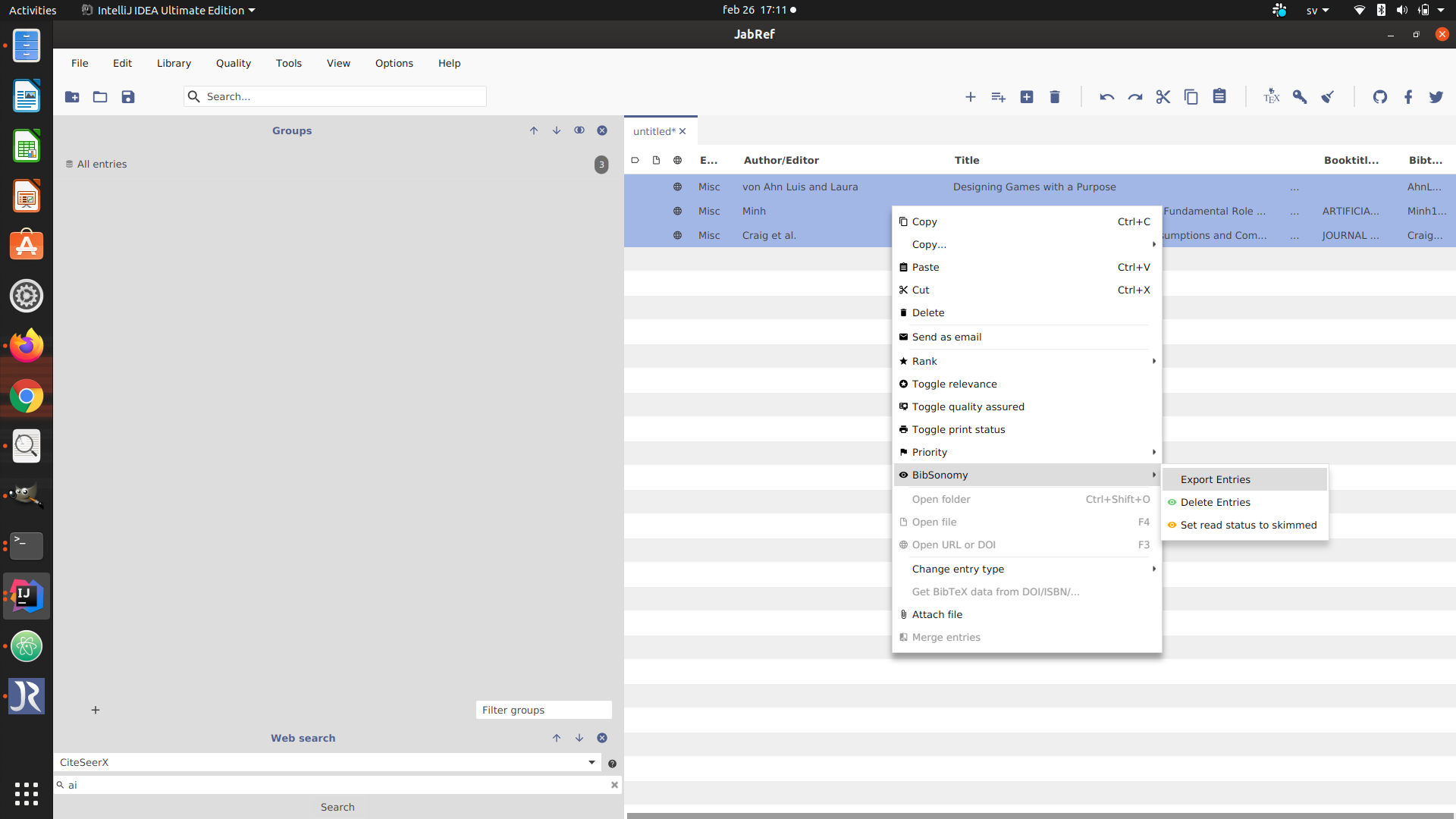Click the Quality menu in menu bar

coord(232,63)
